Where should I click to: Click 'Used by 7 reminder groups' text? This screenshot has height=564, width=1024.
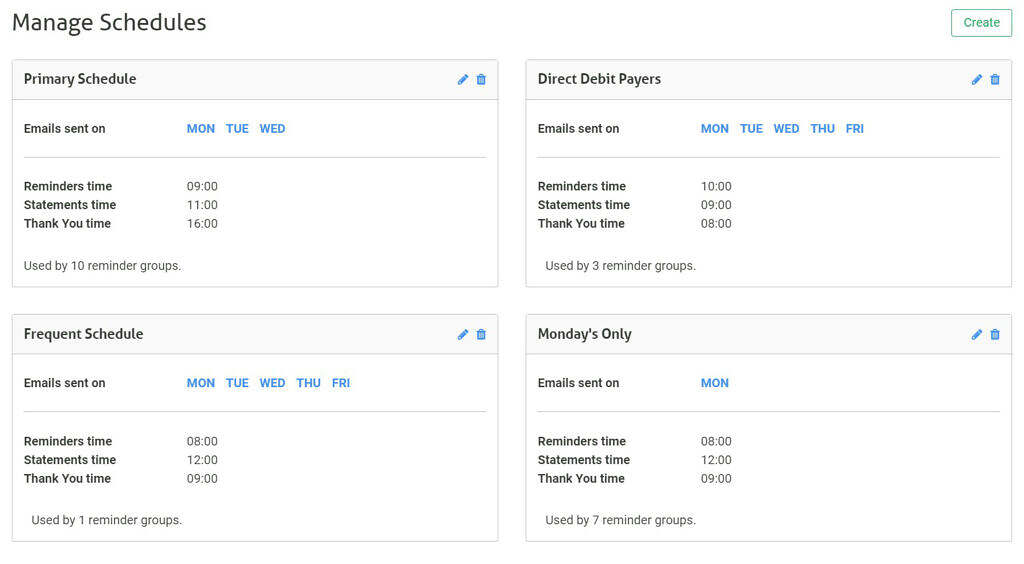(x=620, y=520)
